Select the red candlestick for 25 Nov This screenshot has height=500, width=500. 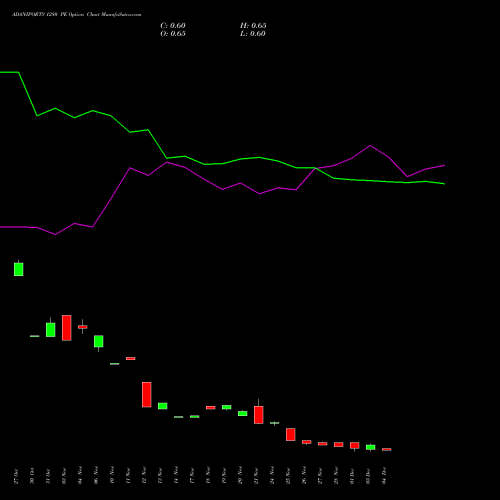pyautogui.click(x=291, y=435)
